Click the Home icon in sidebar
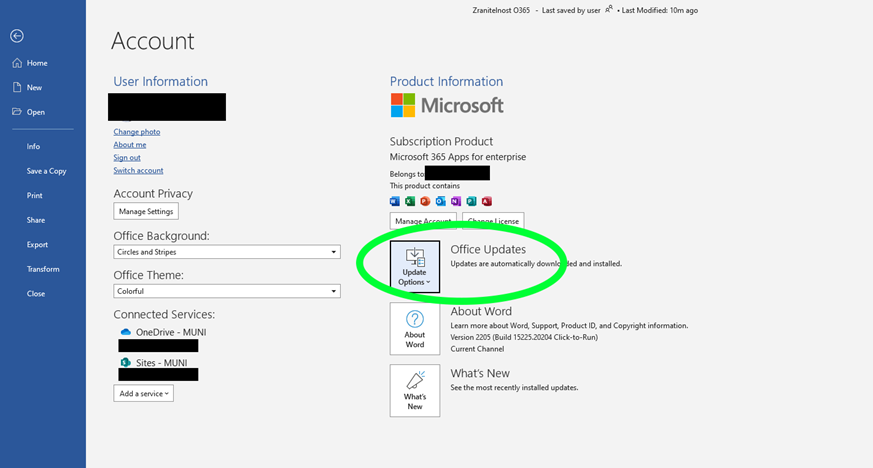This screenshot has height=468, width=873. pos(17,63)
